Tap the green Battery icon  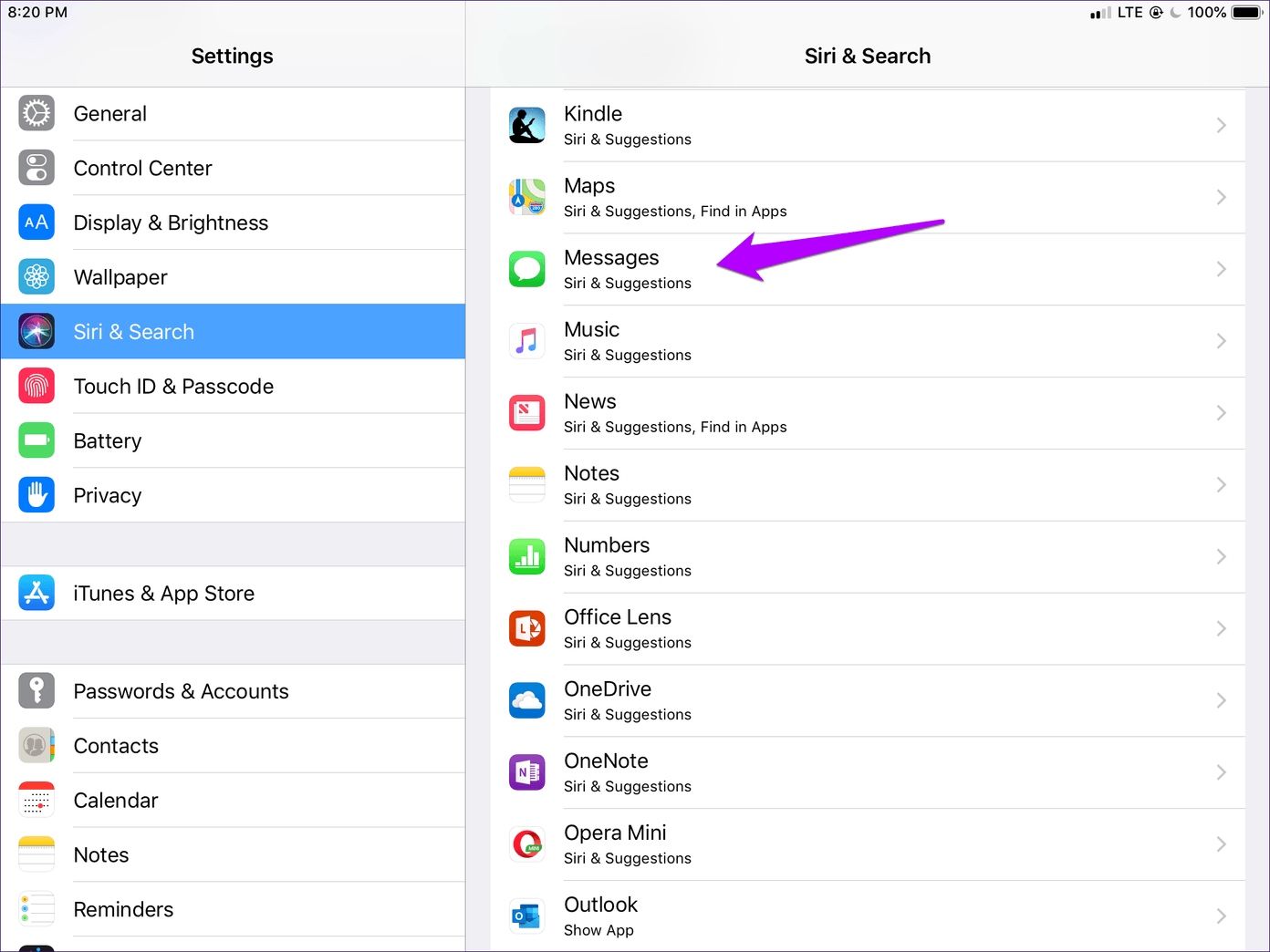pyautogui.click(x=36, y=440)
